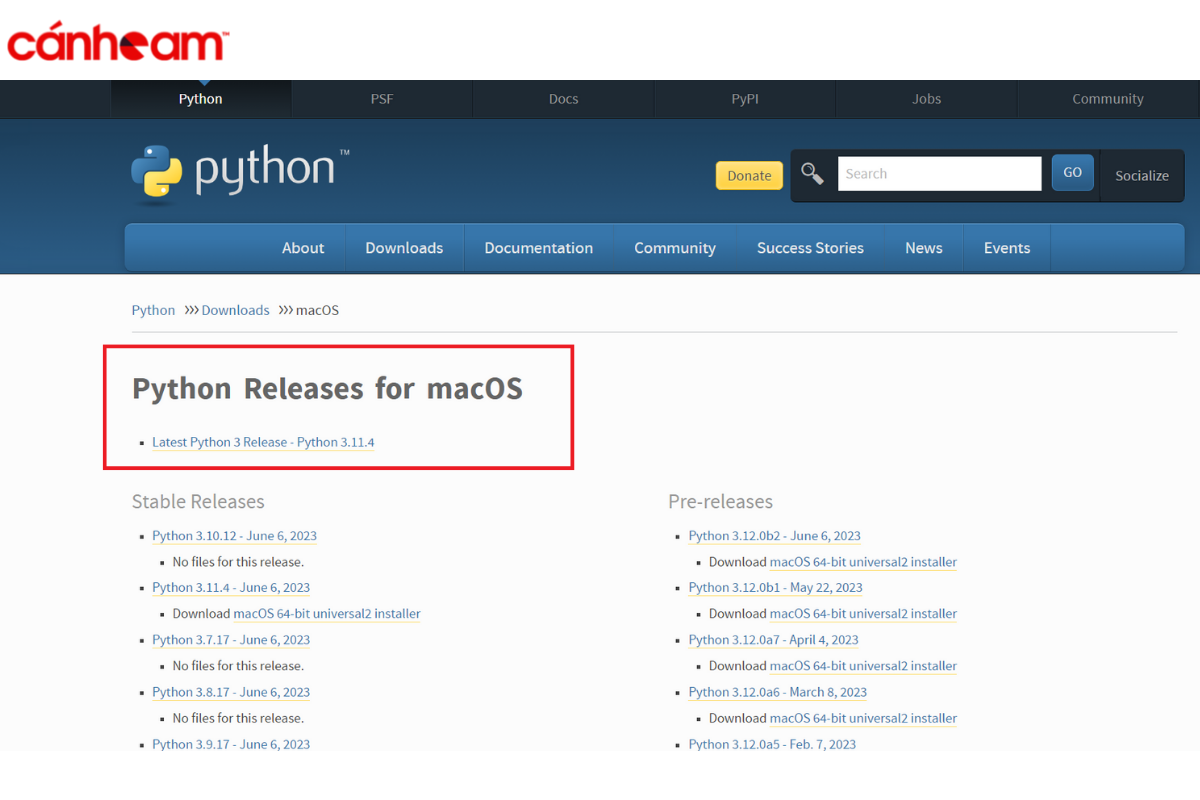Open Python 3.10.12 release link
The image size is (1200, 800).
(234, 536)
